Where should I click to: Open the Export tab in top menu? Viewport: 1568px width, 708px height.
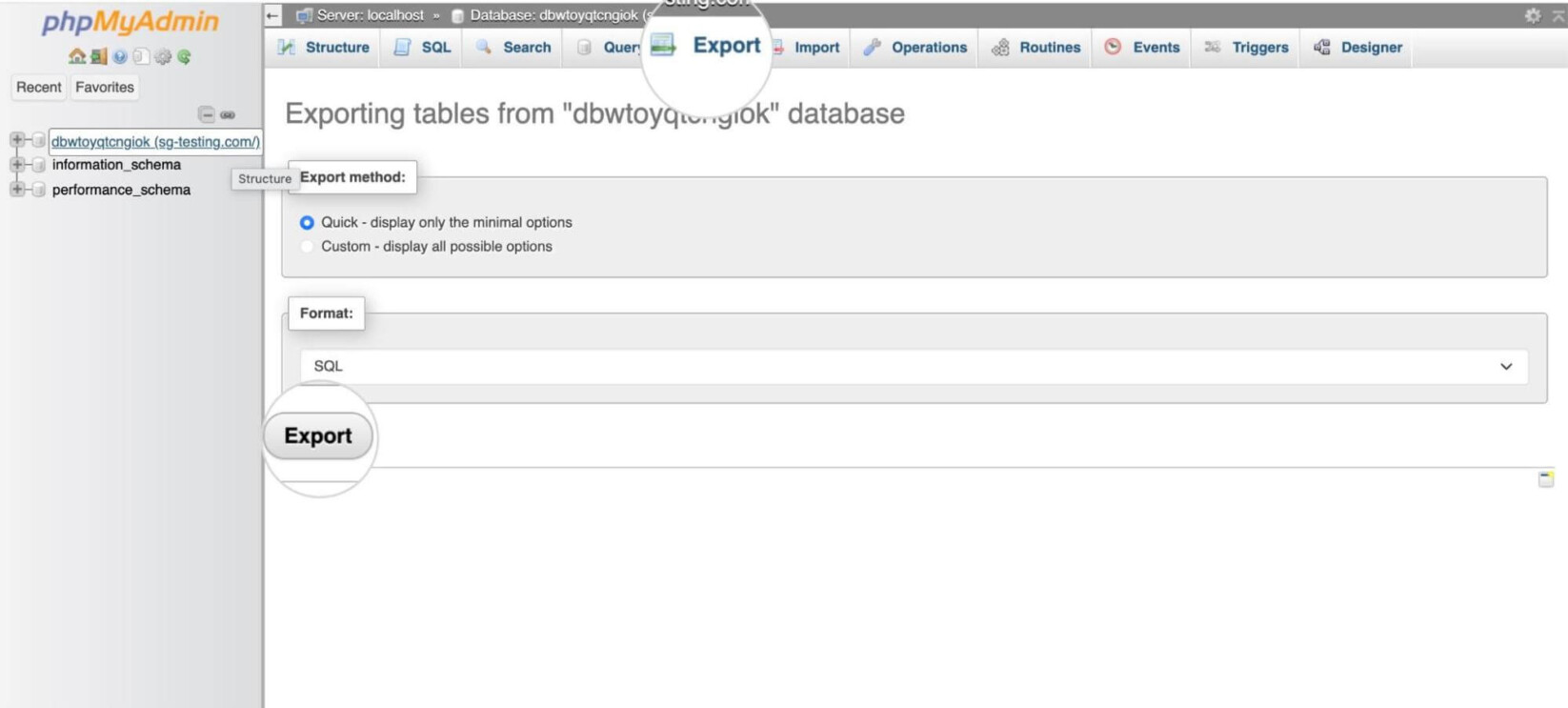[x=707, y=46]
